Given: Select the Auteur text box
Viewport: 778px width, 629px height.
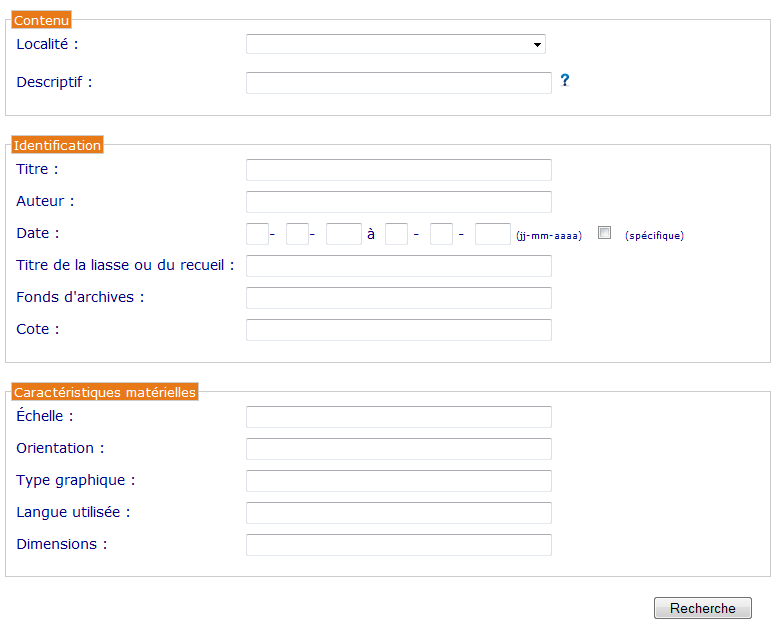Looking at the screenshot, I should point(398,202).
